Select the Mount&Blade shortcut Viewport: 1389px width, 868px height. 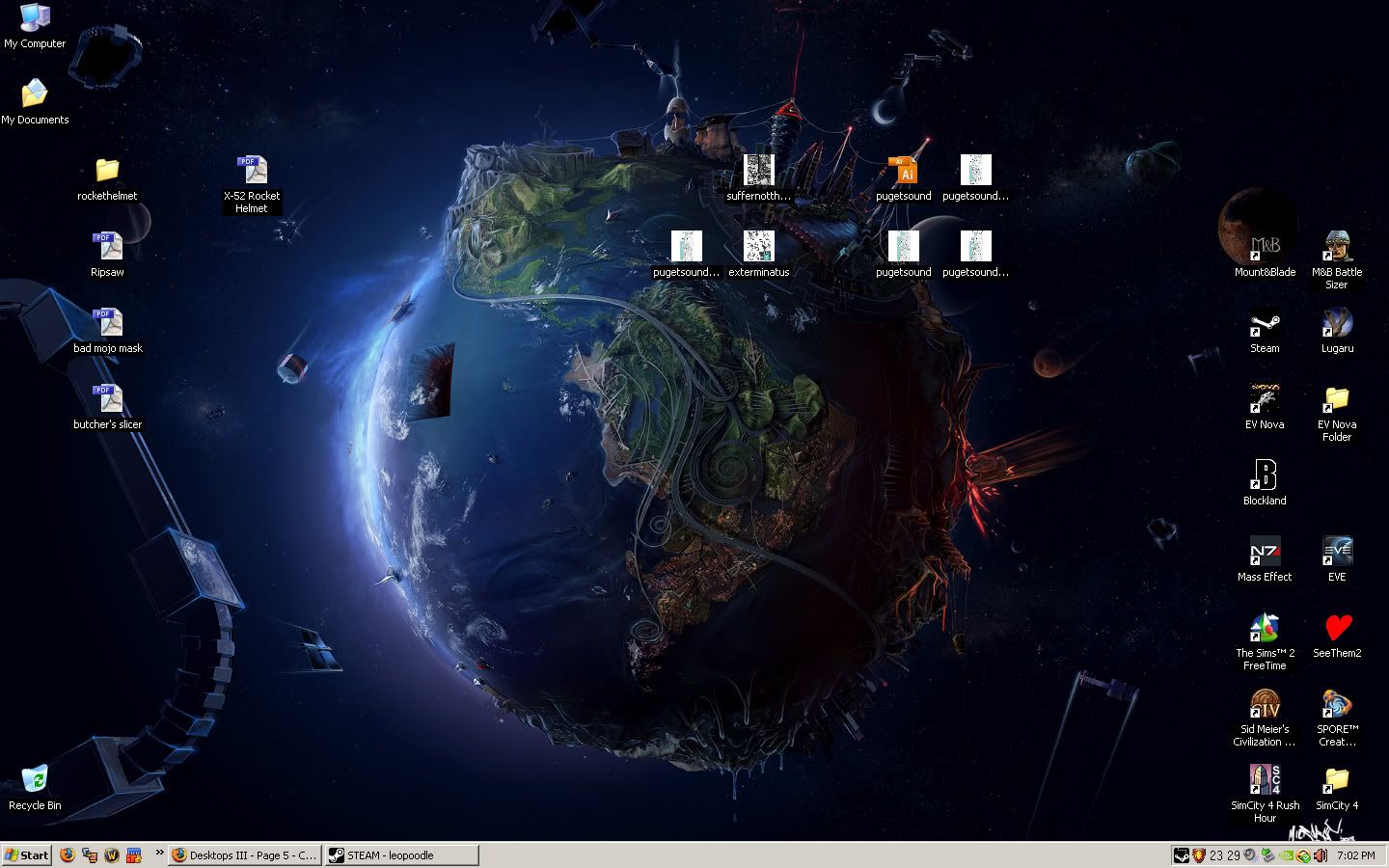(1265, 255)
